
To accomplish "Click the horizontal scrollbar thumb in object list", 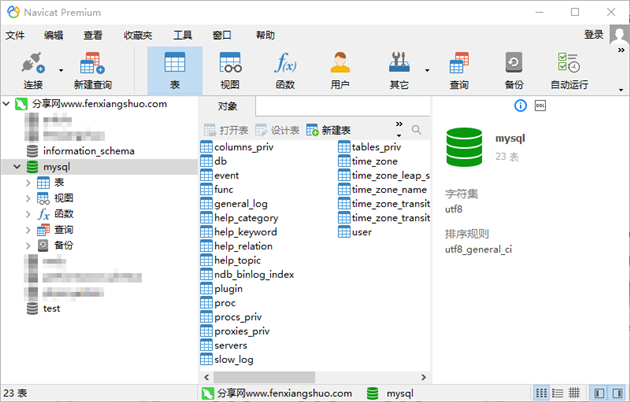I will 264,377.
